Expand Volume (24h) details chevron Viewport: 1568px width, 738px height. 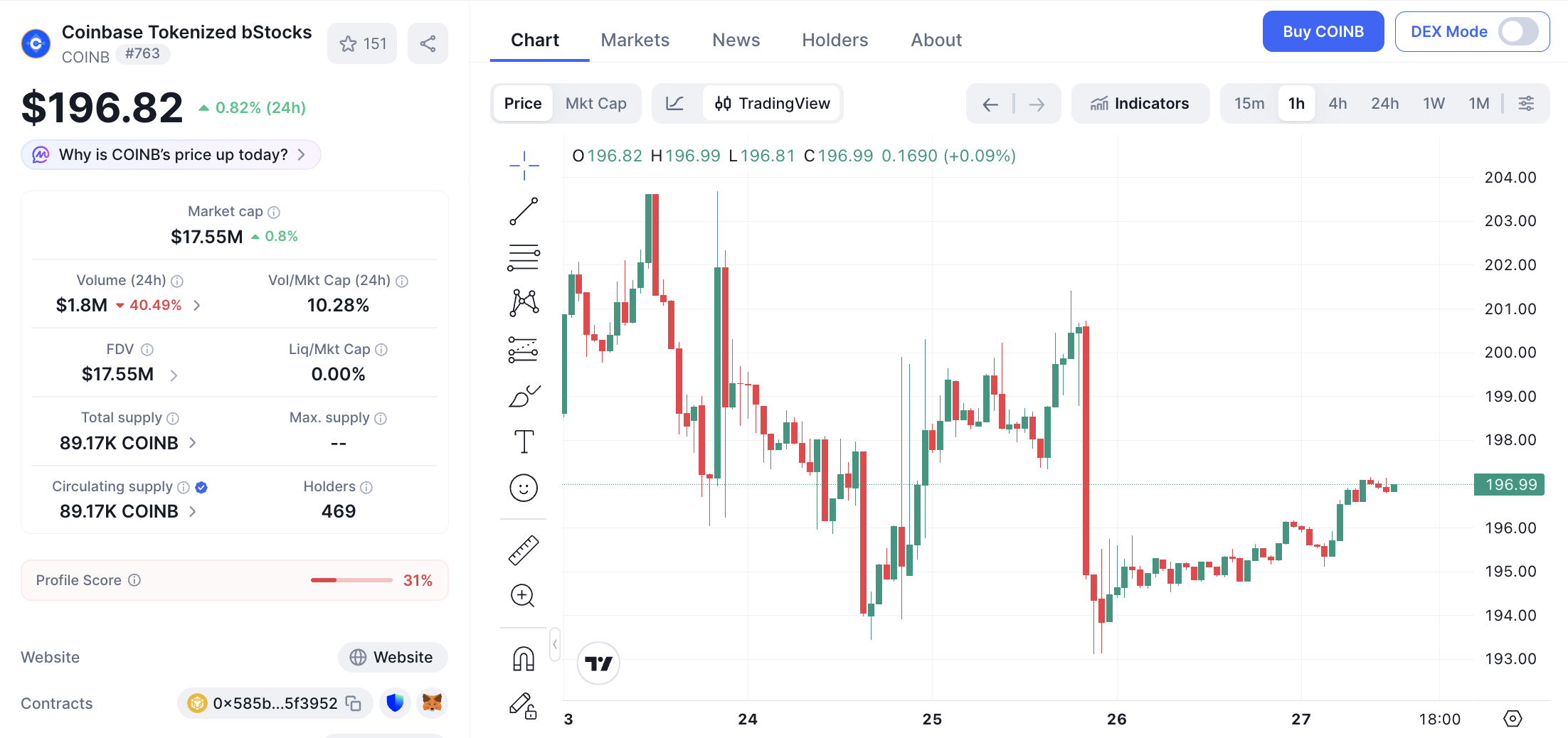click(197, 305)
